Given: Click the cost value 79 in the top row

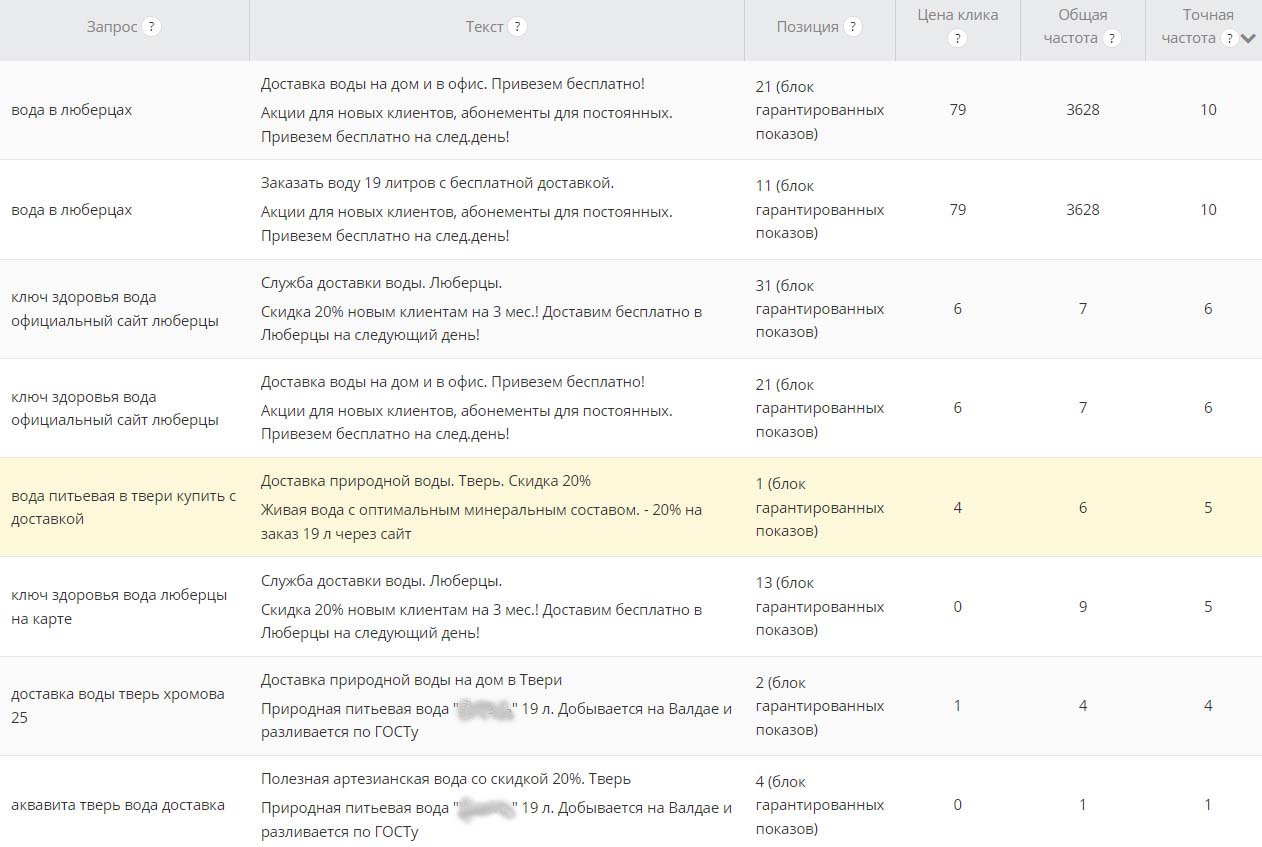Looking at the screenshot, I should click(x=957, y=110).
